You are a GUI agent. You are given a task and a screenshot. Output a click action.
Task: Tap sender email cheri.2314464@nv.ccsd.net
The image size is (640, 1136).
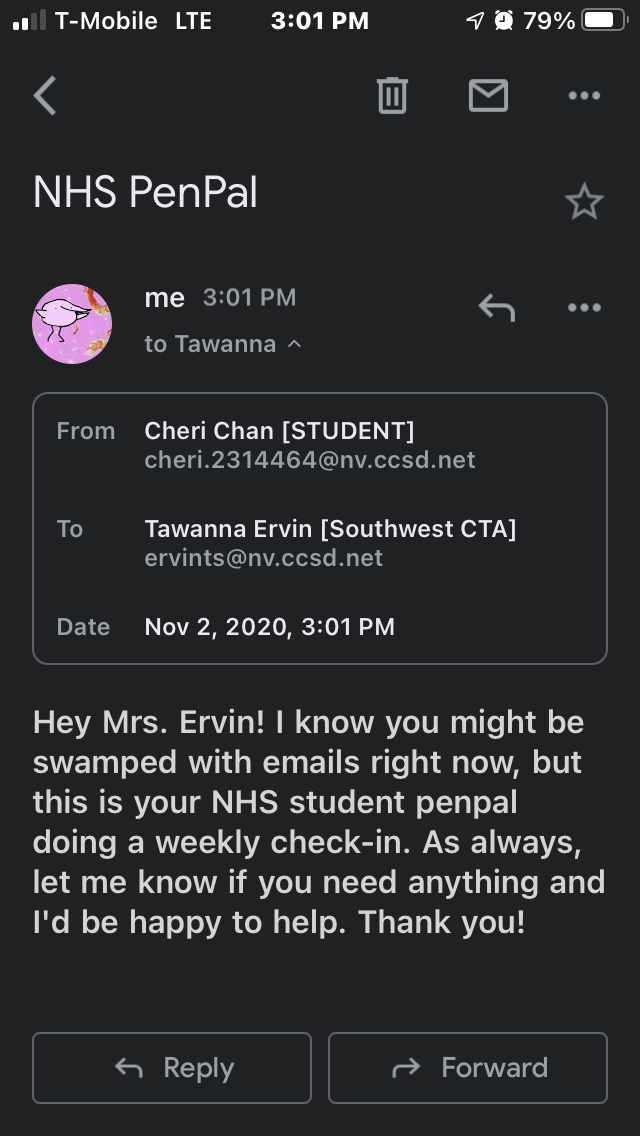click(310, 460)
